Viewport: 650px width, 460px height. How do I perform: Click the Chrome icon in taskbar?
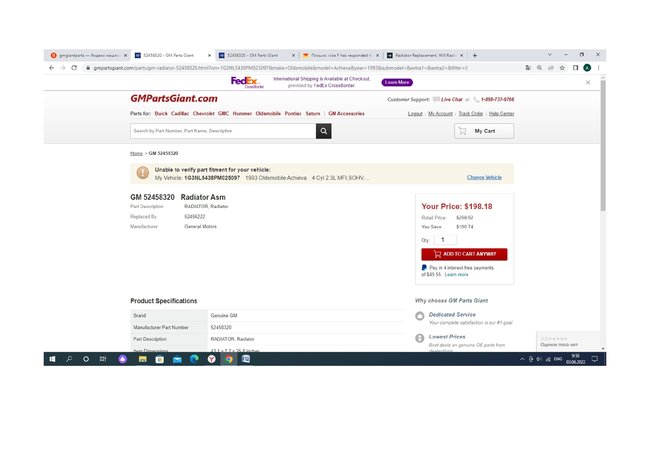pos(229,359)
